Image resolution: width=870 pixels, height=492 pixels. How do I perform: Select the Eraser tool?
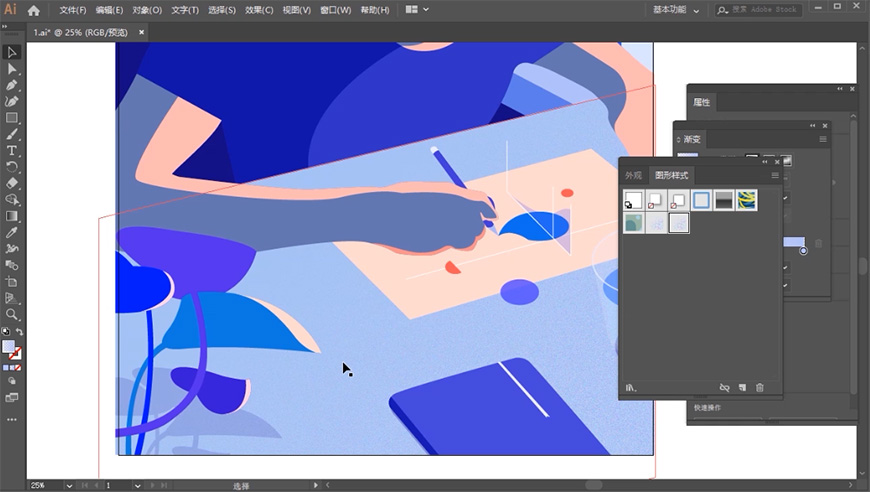(11, 183)
